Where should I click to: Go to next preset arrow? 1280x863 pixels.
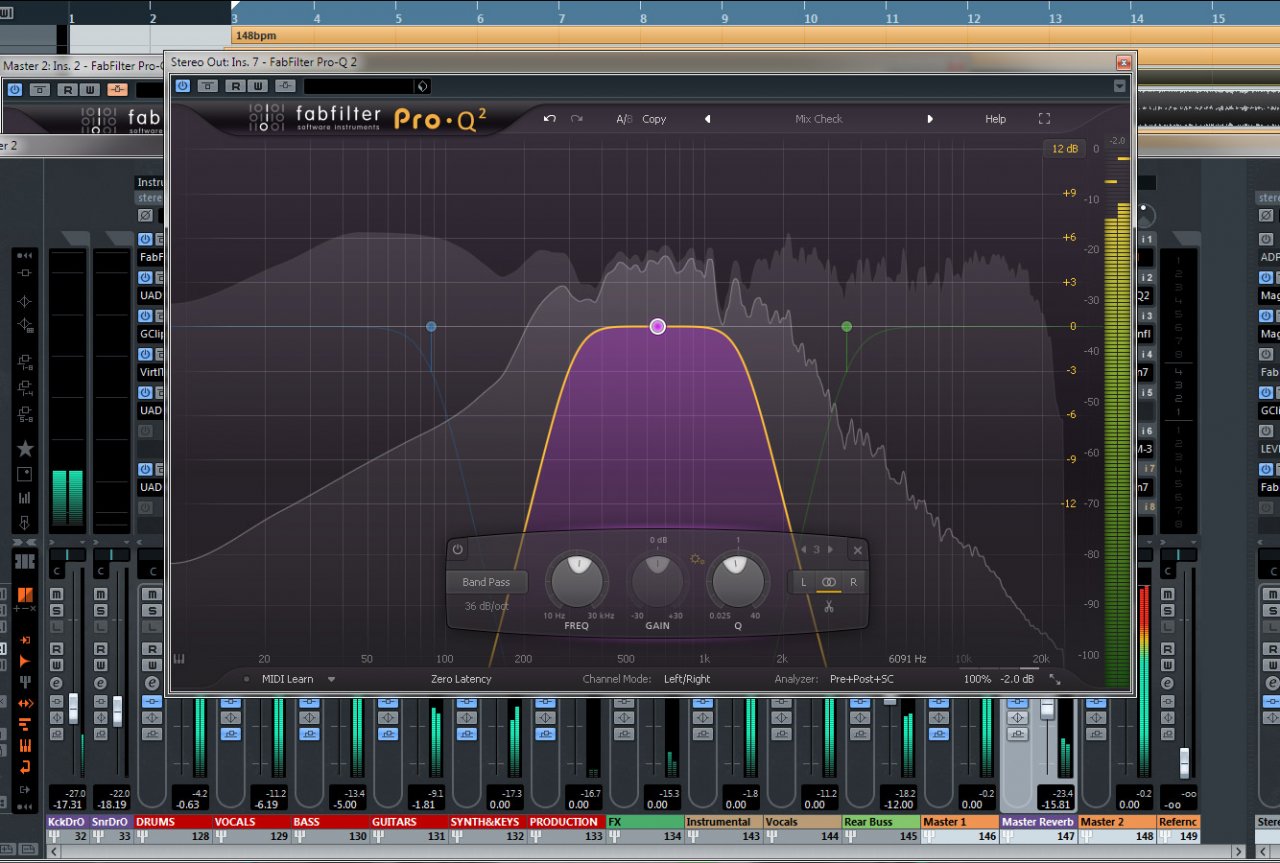(930, 119)
